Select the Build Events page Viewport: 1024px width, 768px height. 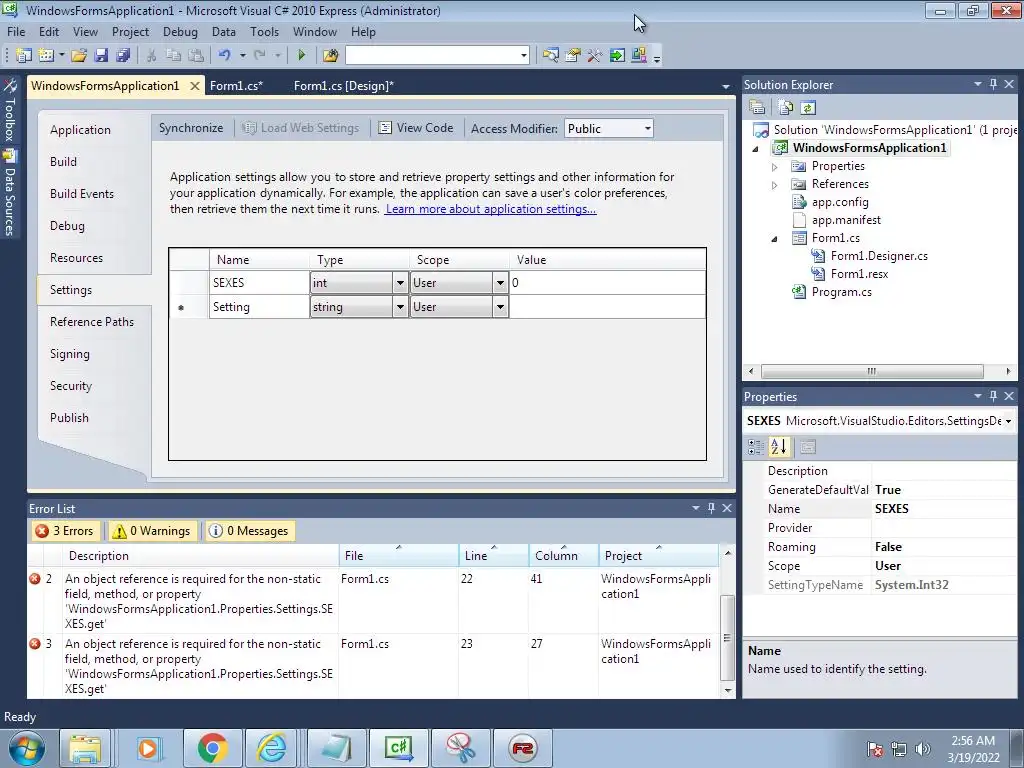click(x=82, y=194)
